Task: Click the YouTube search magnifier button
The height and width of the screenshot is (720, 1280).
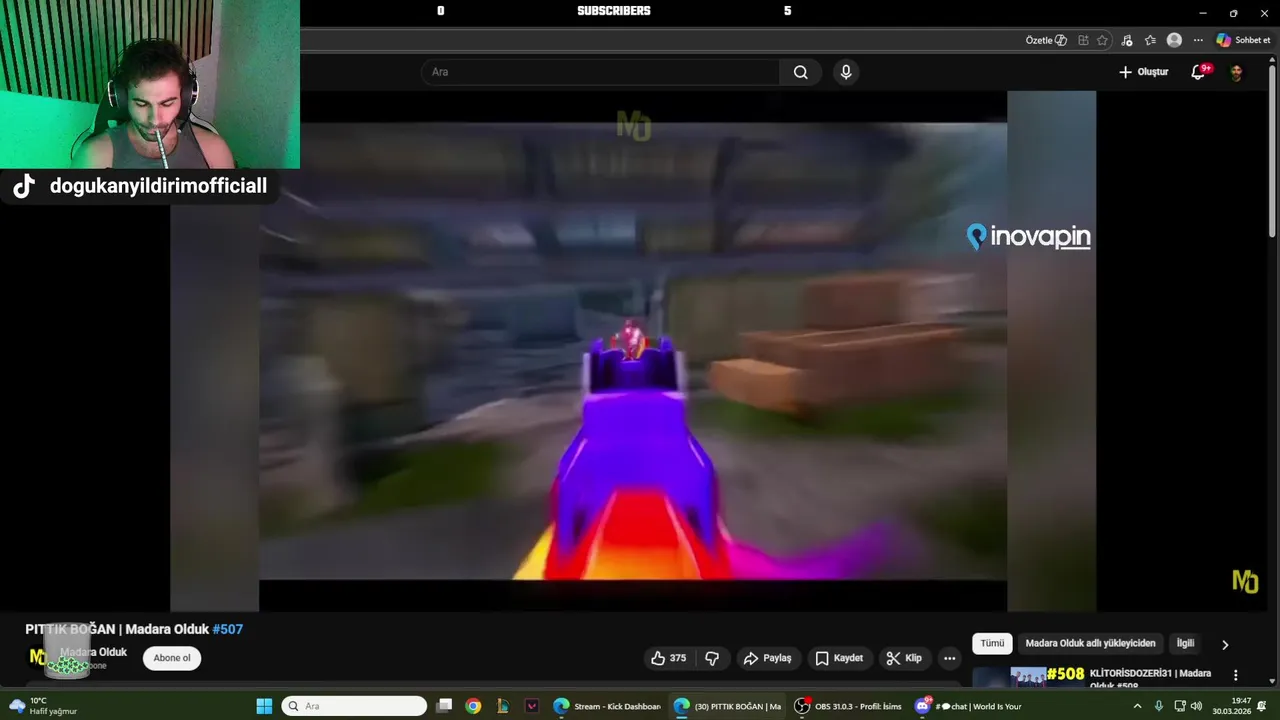Action: [800, 72]
